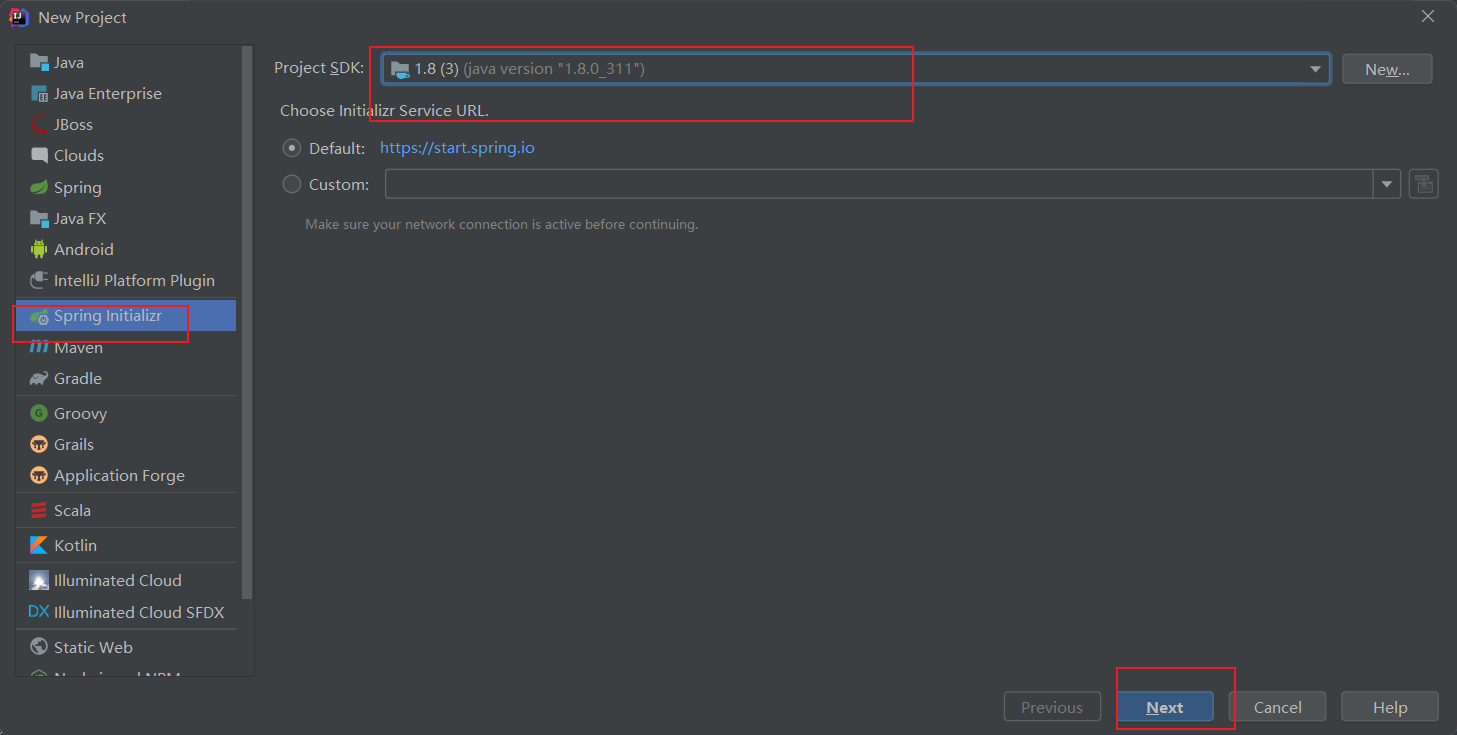The height and width of the screenshot is (735, 1457).
Task: Click the Spring leaf icon
Action: point(39,187)
